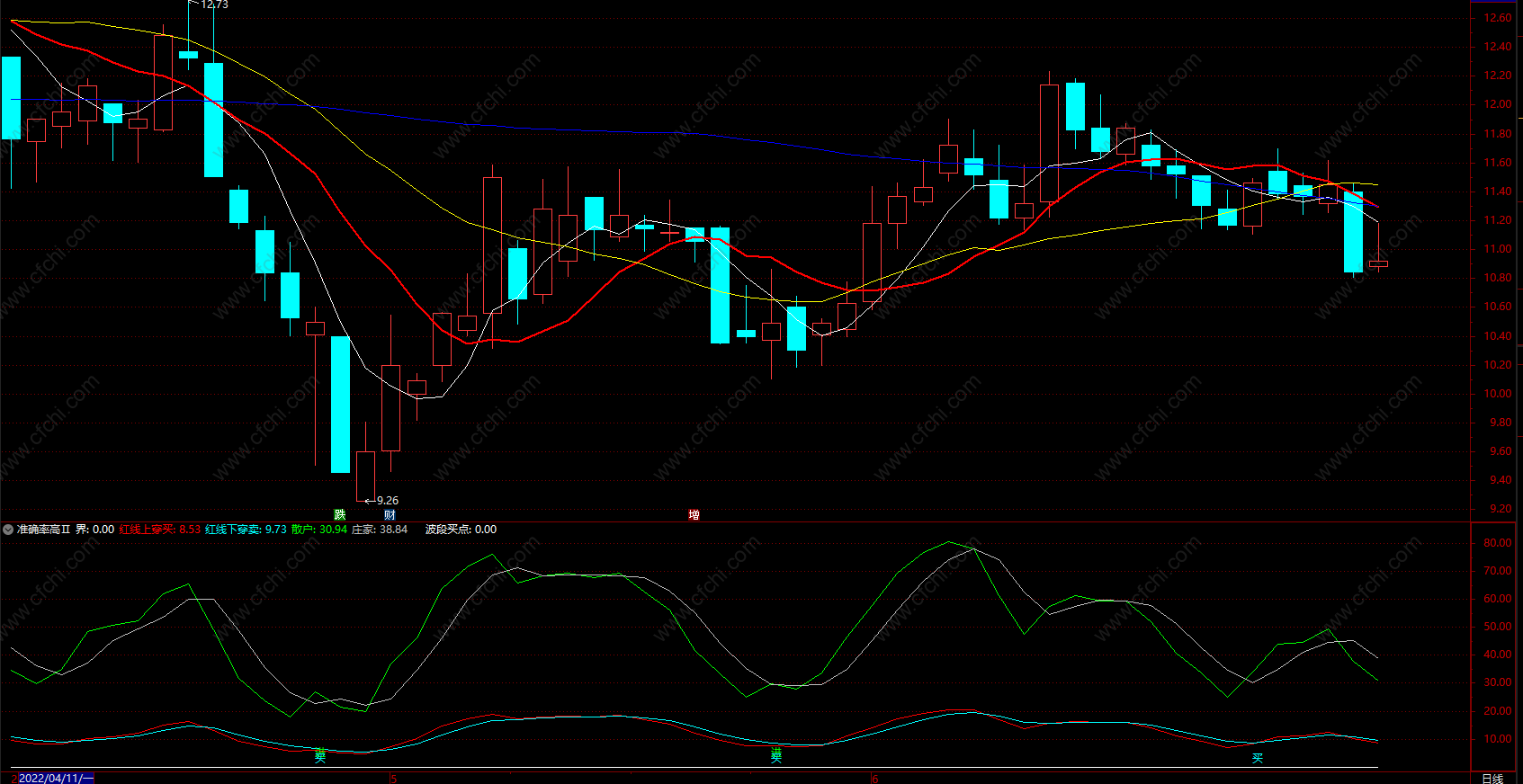
Task: Click the cyan 买 signal near the right
Action: click(x=1258, y=758)
